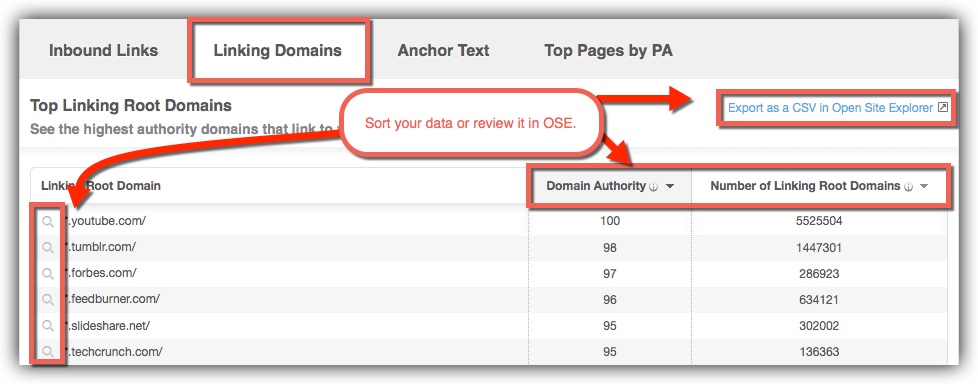Click the Domain Authority value 96
This screenshot has height=384, width=978.
(x=610, y=300)
